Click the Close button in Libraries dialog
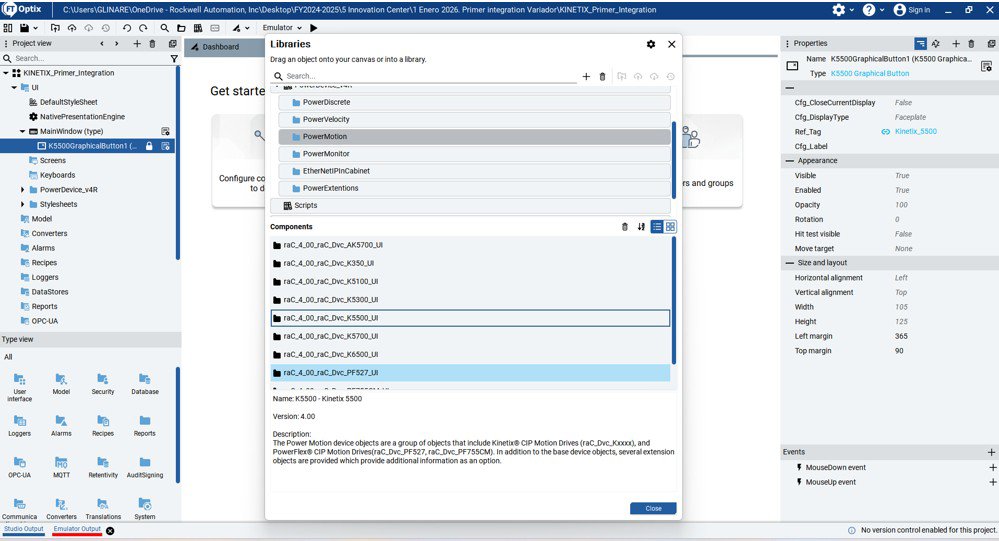999x541 pixels. pos(653,509)
